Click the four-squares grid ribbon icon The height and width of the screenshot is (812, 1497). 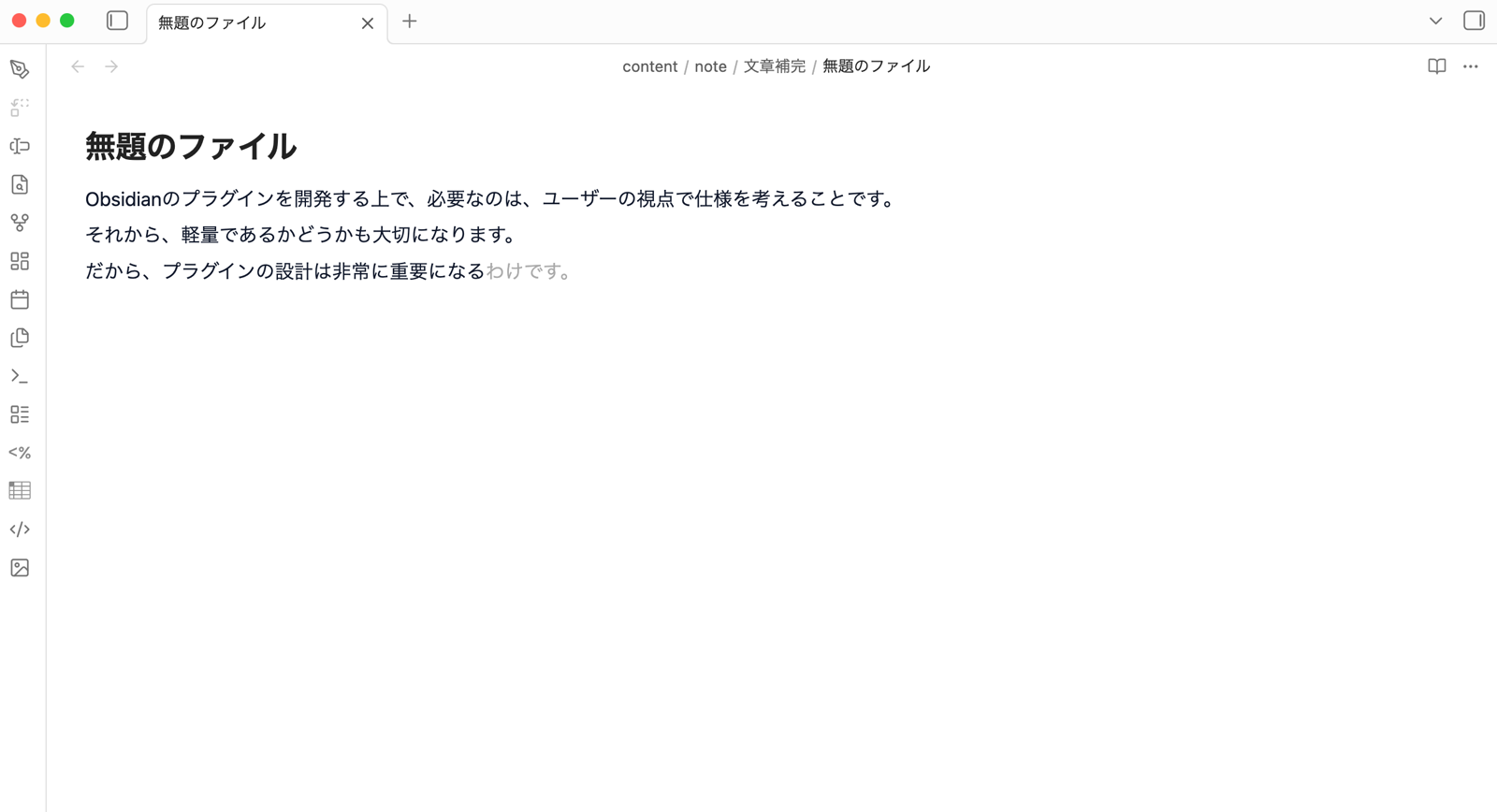[x=20, y=261]
